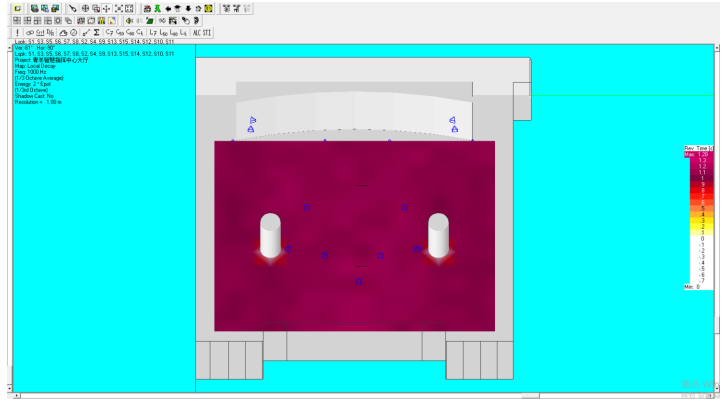The image size is (725, 404).
Task: Click the zoom extents icon
Action: (118, 8)
